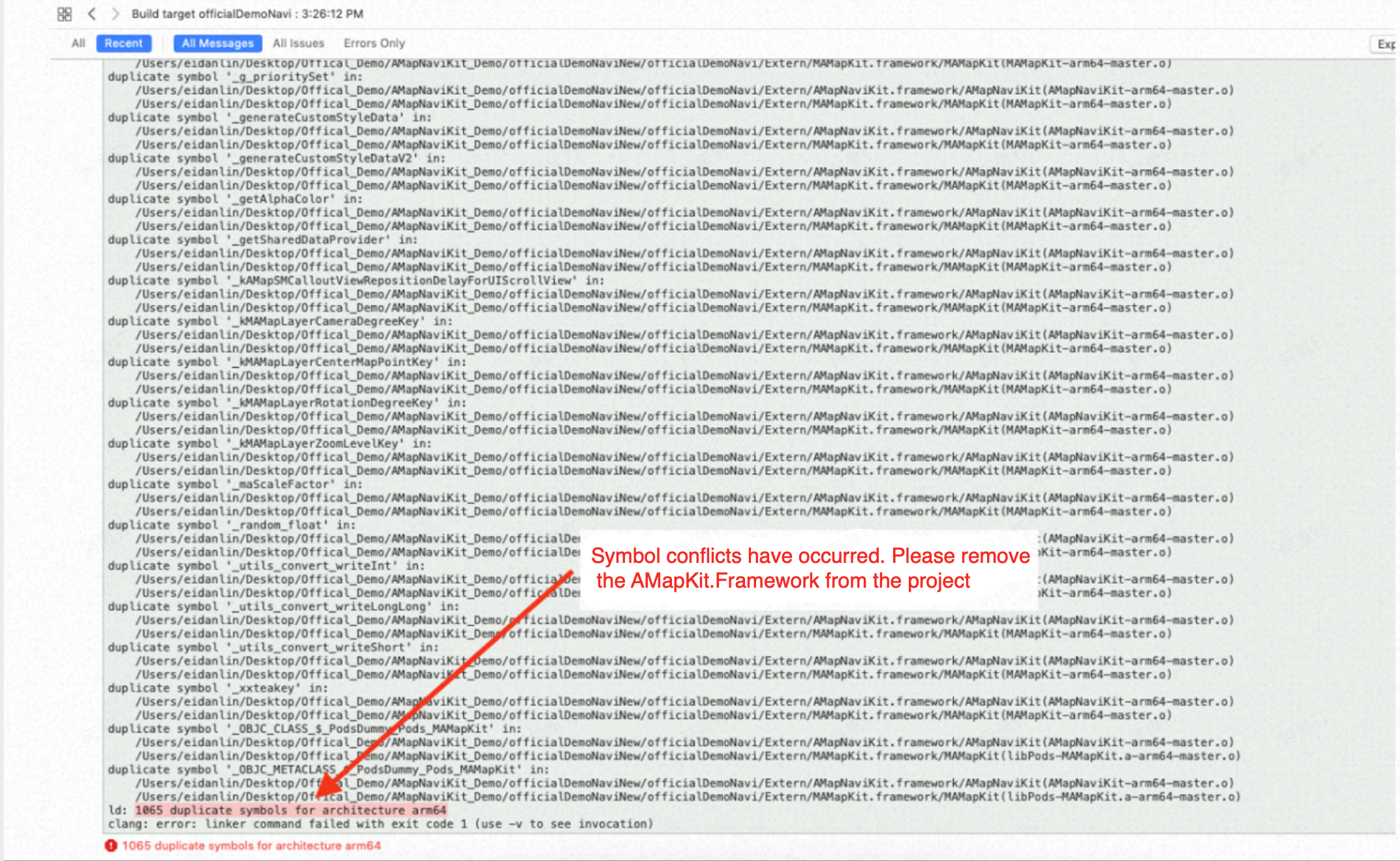Select duplicate symbol '_random_float' line
The image size is (1400, 861).
click(x=232, y=525)
